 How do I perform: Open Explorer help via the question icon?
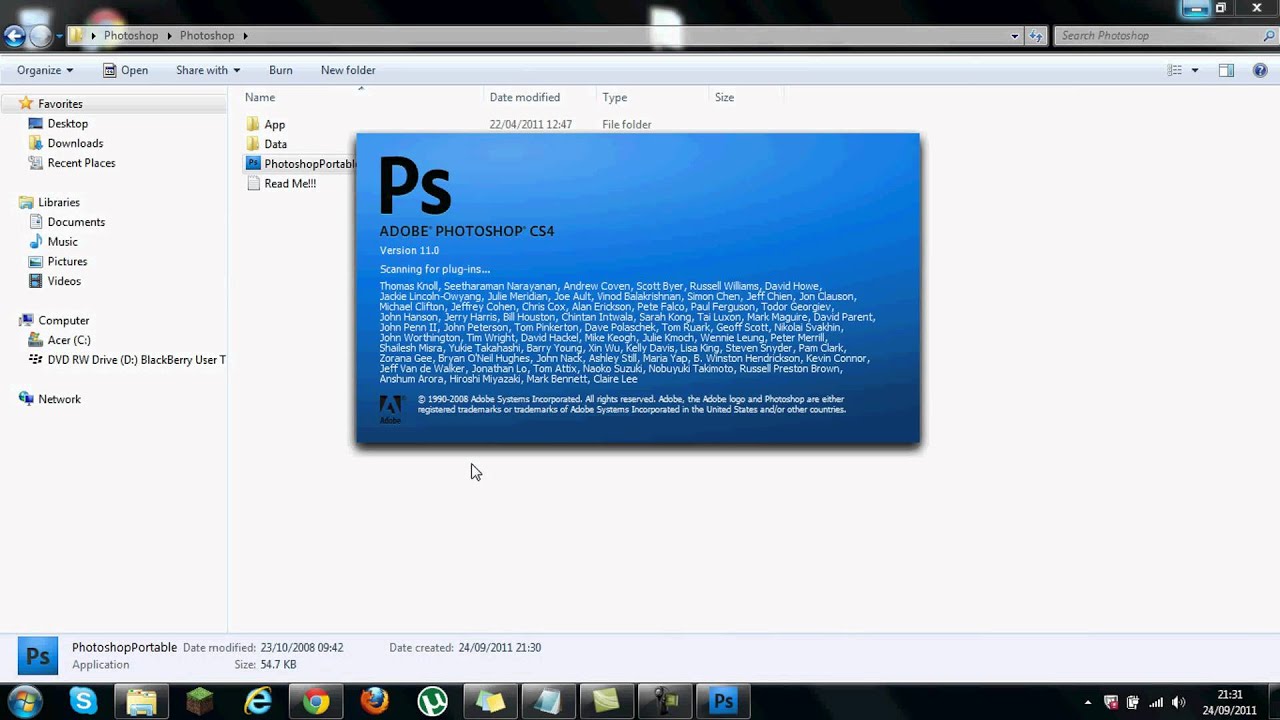point(1260,70)
